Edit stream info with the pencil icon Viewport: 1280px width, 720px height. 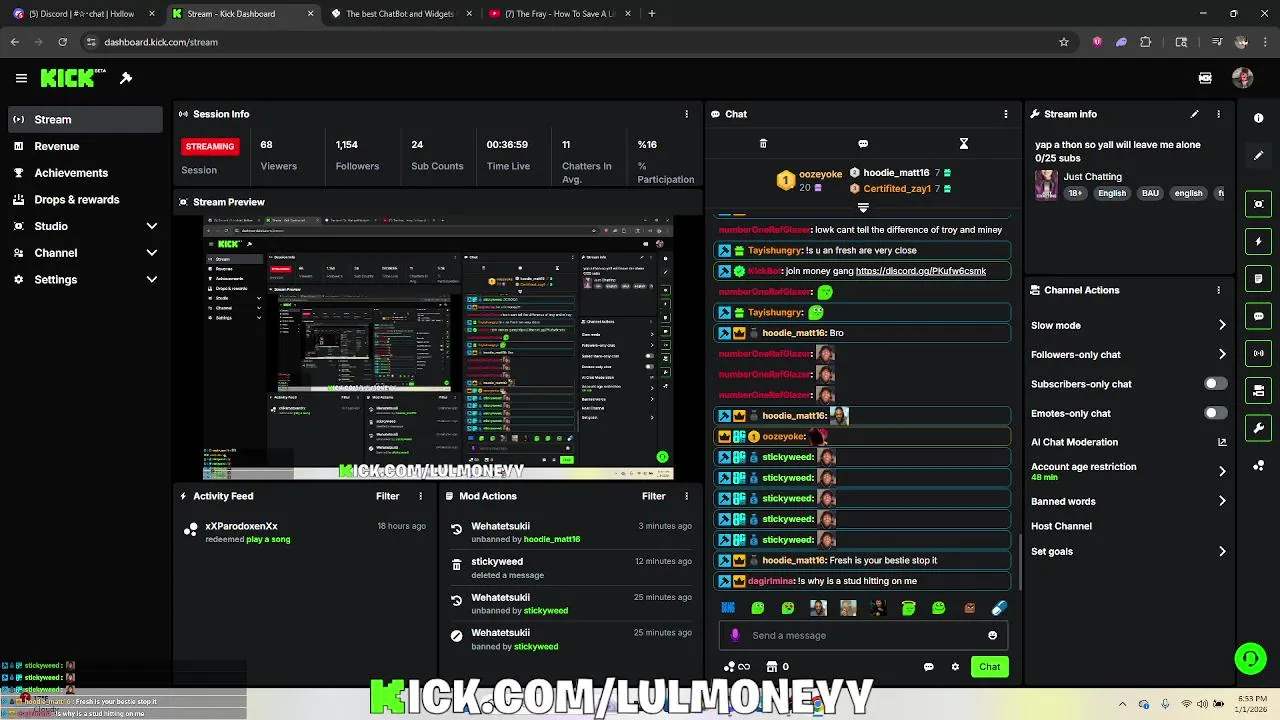[1194, 114]
